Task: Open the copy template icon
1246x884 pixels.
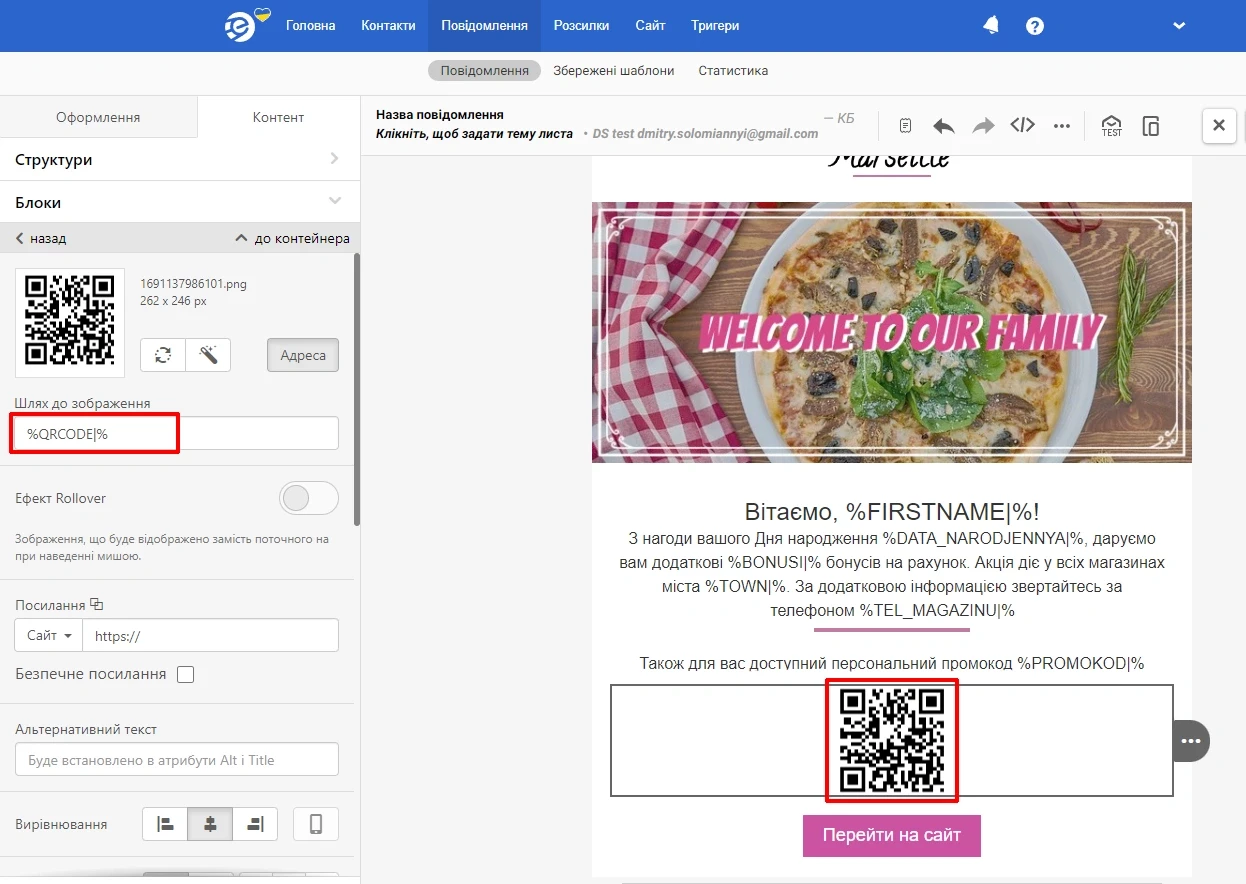Action: coord(1151,126)
